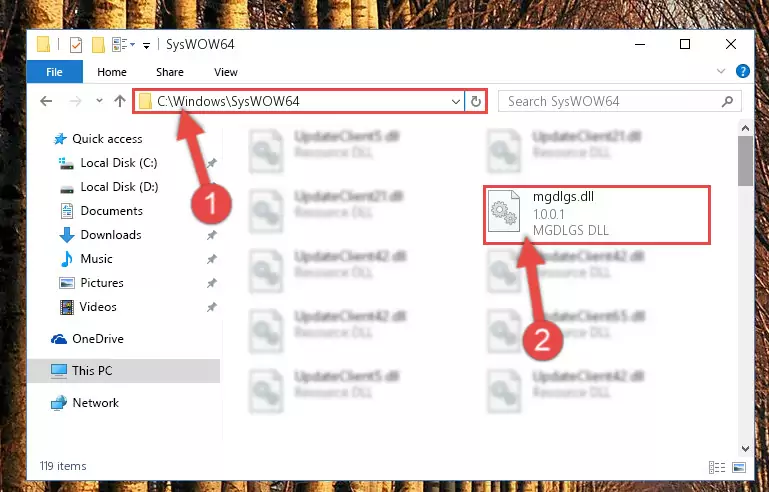Click the scrollbar up arrow
The image size is (769, 492).
[x=745, y=128]
